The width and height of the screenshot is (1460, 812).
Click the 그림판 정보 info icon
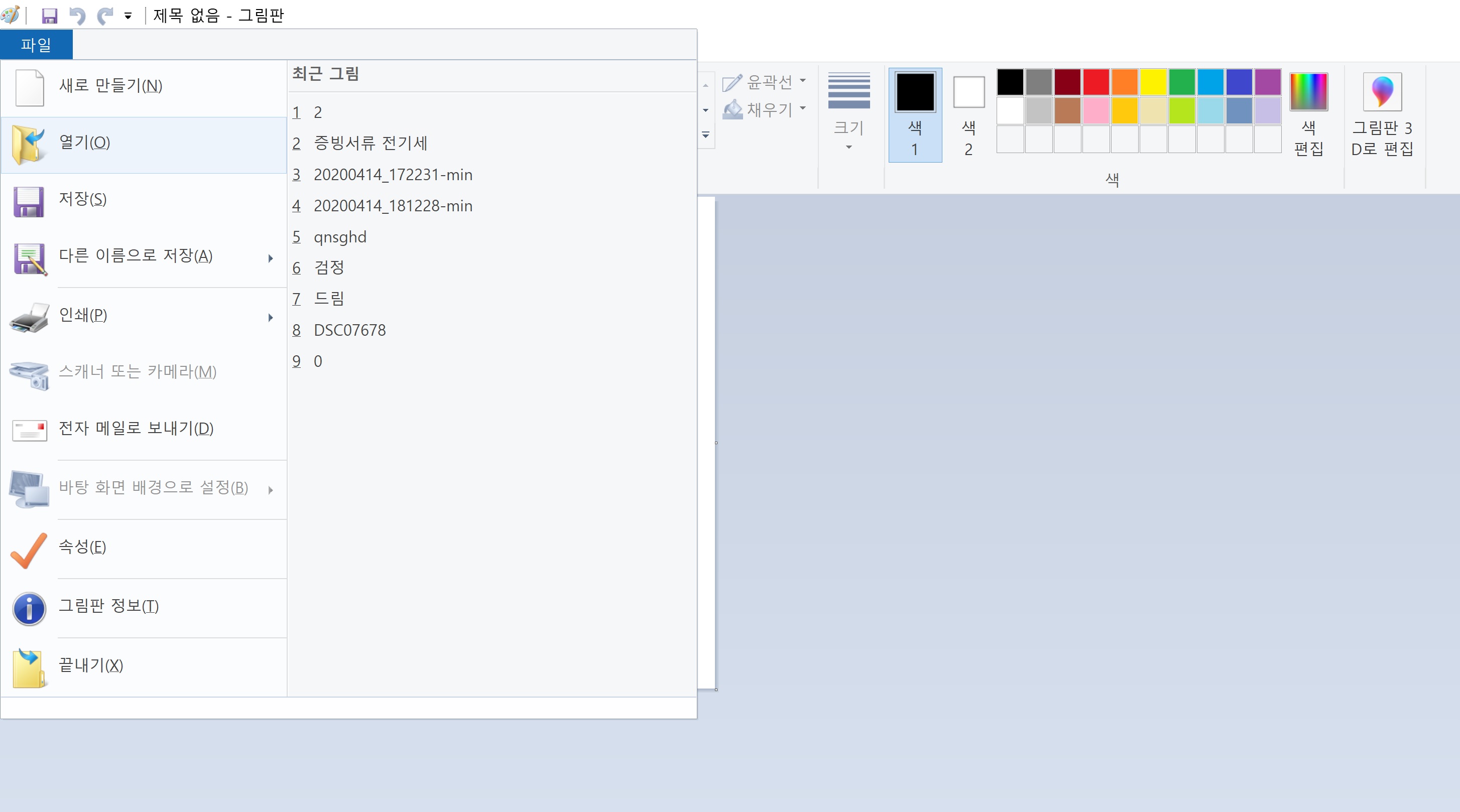30,609
